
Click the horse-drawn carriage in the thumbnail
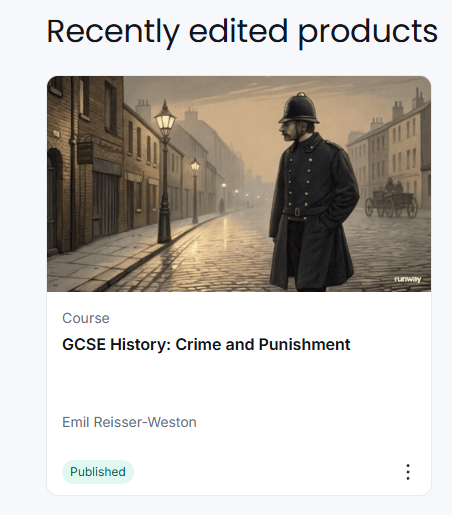click(x=392, y=198)
